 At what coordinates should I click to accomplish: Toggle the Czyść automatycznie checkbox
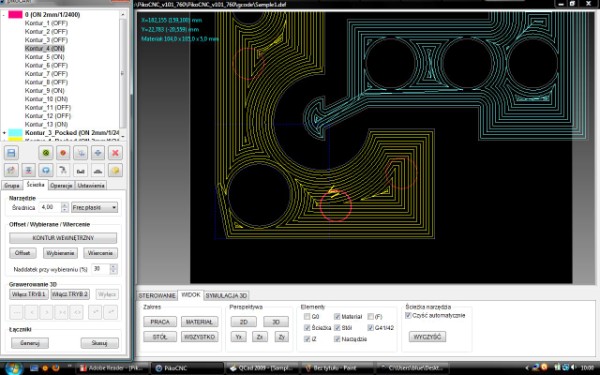point(408,315)
